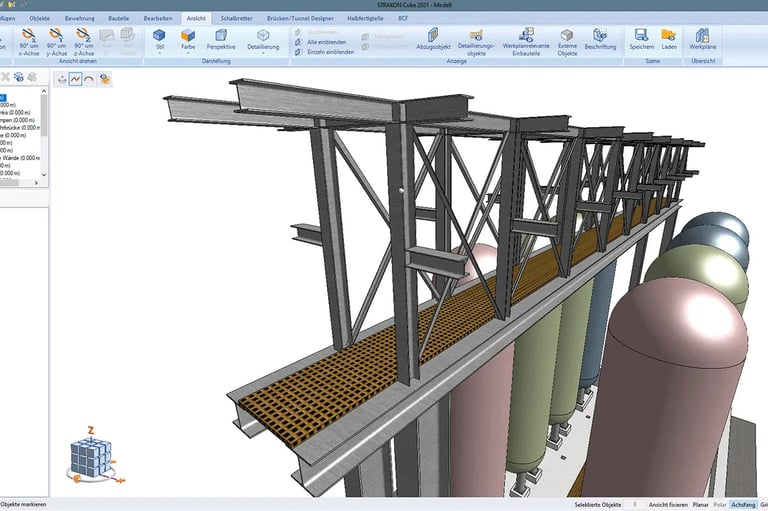Toggle Achsfang in status bar
The image size is (768, 511).
pyautogui.click(x=743, y=505)
